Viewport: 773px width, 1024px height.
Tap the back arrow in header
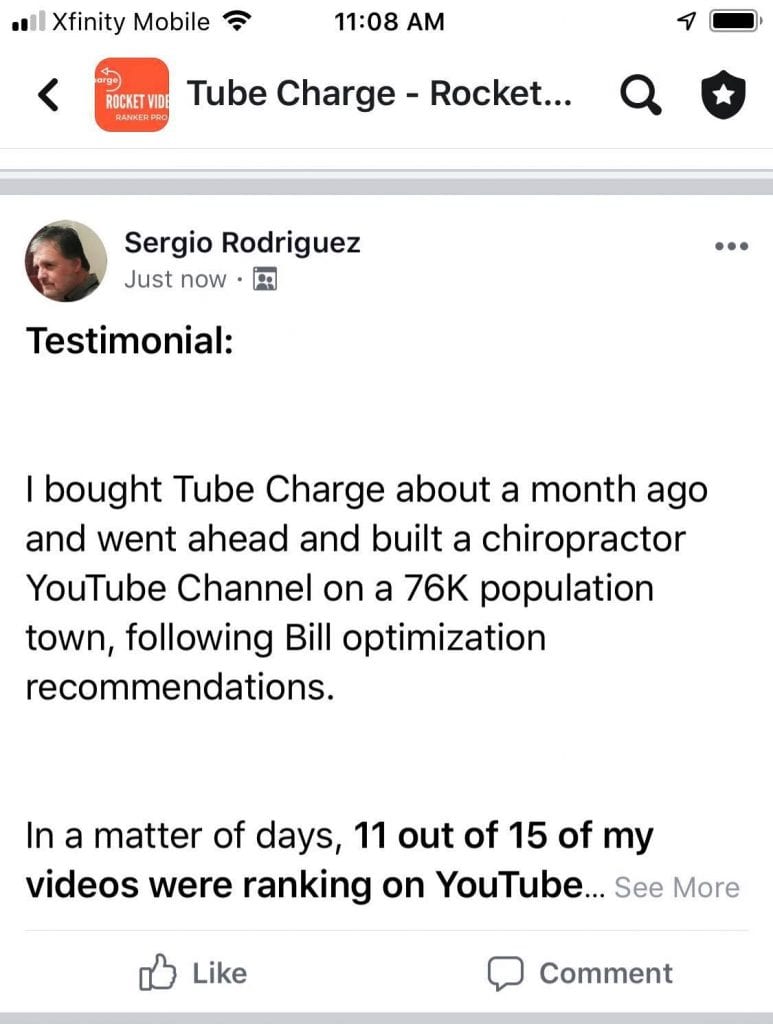click(x=48, y=95)
